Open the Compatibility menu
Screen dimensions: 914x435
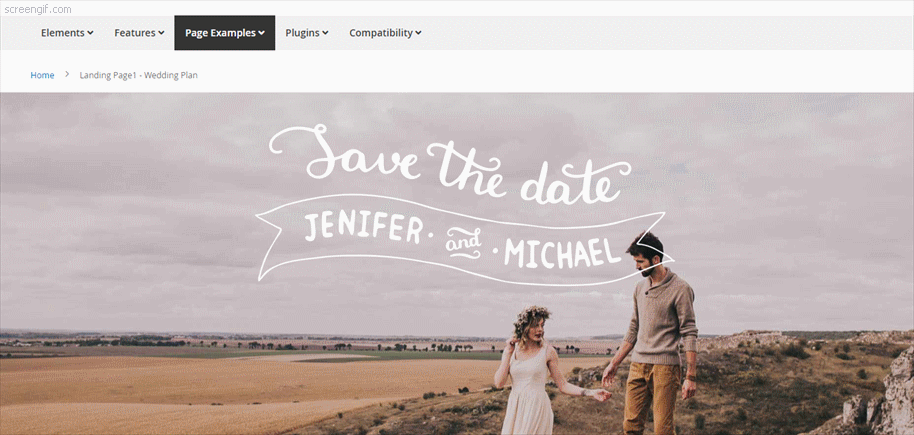385,33
